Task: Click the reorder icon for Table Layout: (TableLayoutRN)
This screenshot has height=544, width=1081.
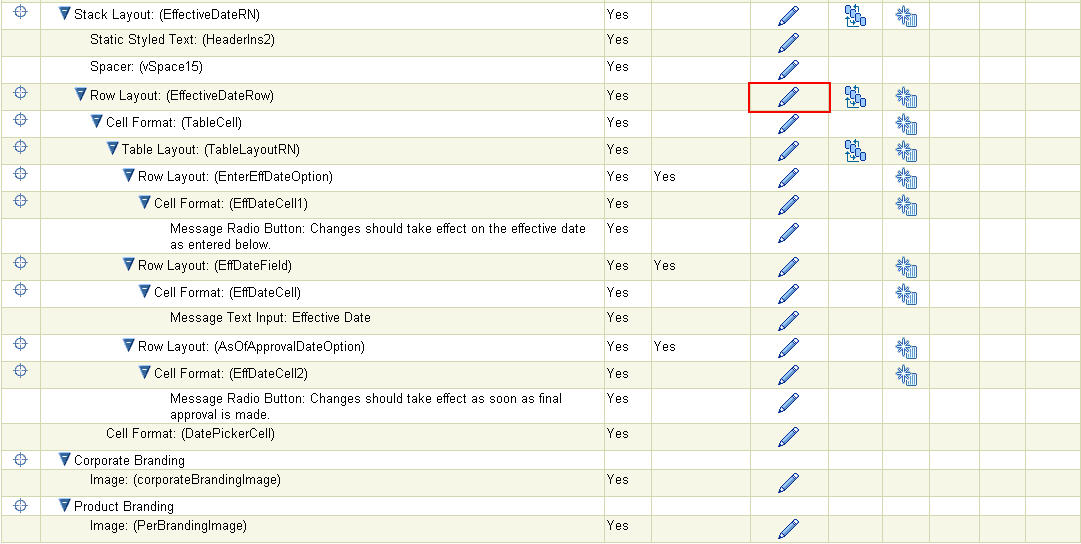Action: (855, 150)
